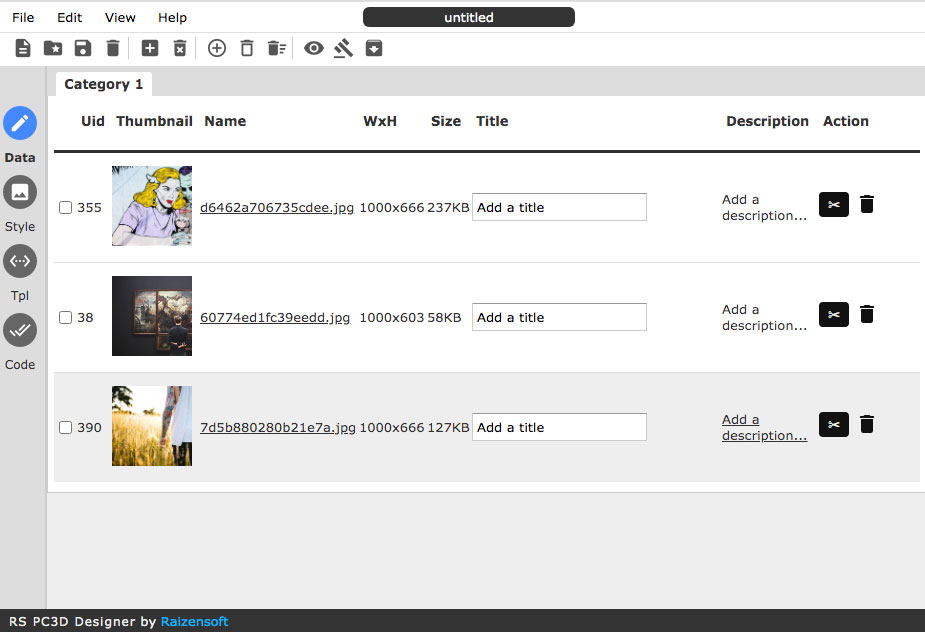Click the Raizensoft link in footer
The height and width of the screenshot is (632, 925).
click(x=194, y=621)
